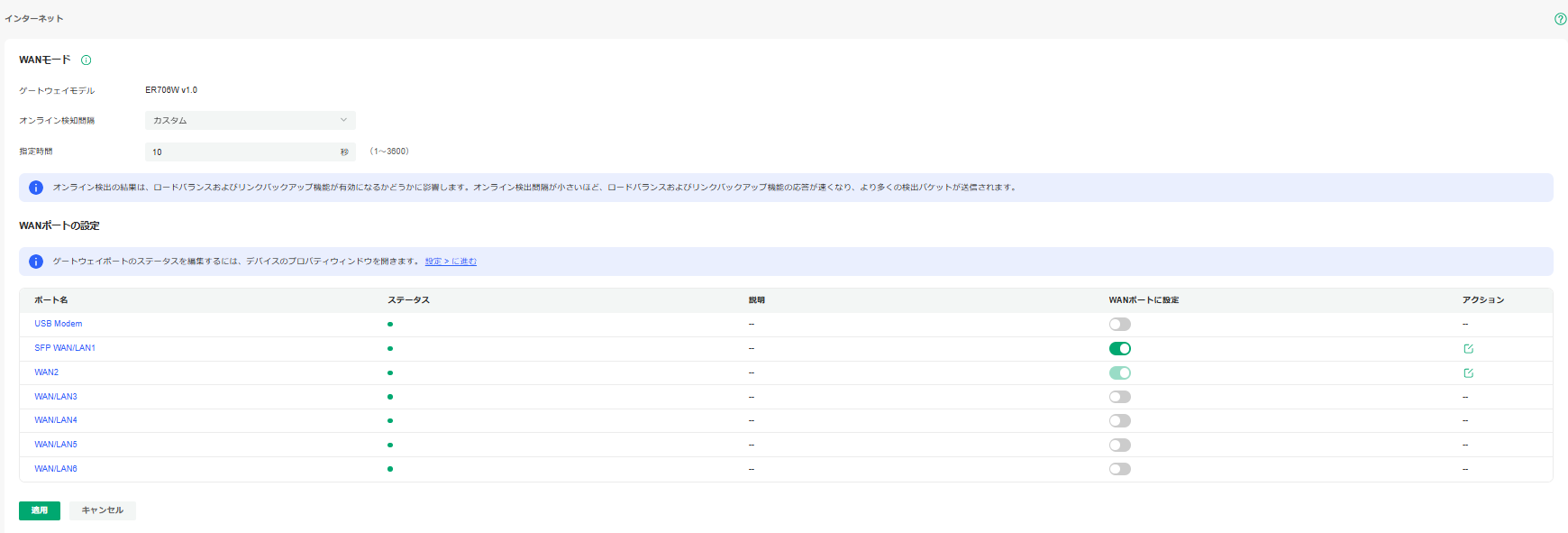Screen dimensions: 1568x533
Task: Click the green status dot for WAN/LAN6
Action: click(x=390, y=469)
